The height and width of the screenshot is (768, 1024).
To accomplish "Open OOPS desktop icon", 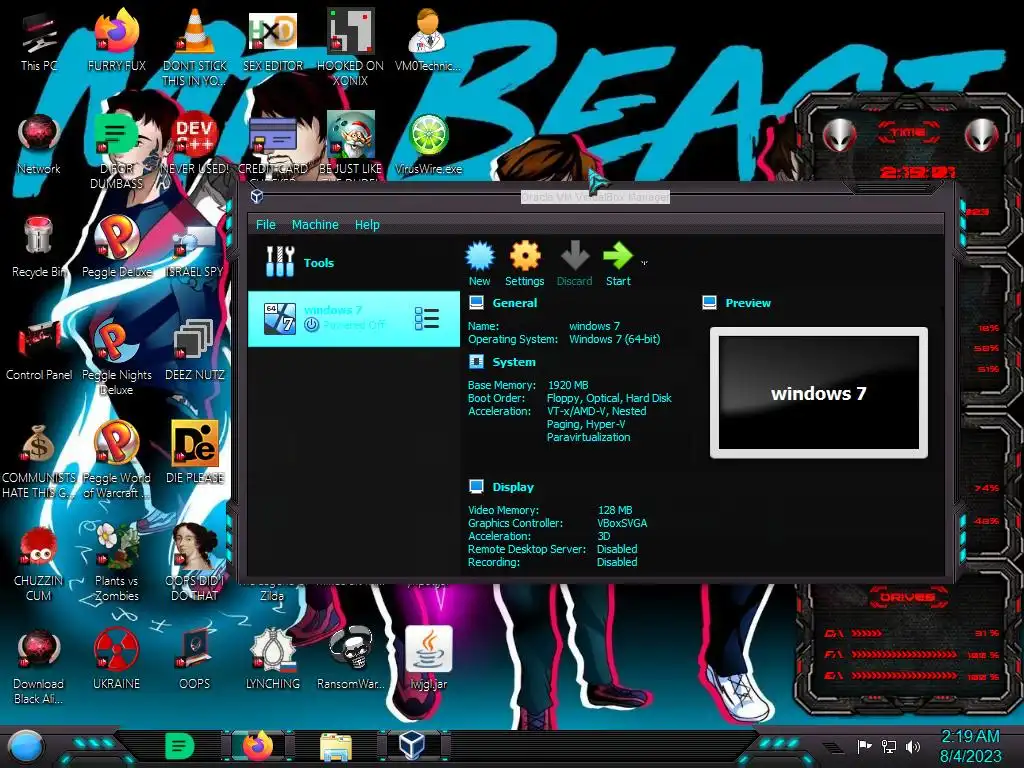I will tap(195, 658).
